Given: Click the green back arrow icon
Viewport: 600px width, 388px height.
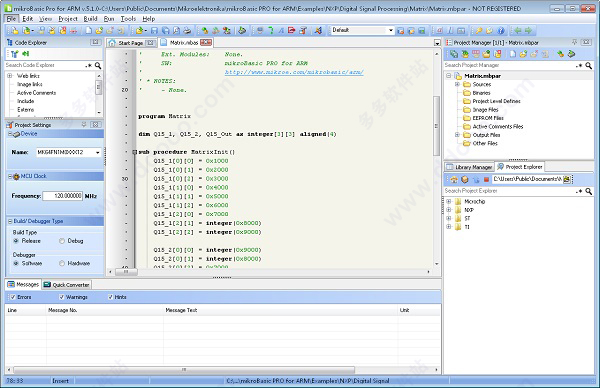Looking at the screenshot, I should (x=518, y=30).
